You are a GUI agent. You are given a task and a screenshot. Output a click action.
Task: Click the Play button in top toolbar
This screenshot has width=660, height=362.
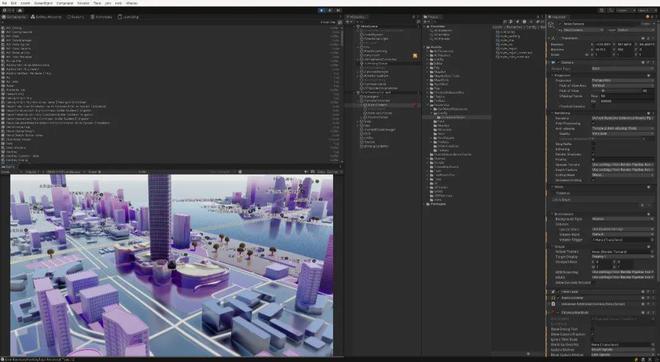click(x=322, y=11)
